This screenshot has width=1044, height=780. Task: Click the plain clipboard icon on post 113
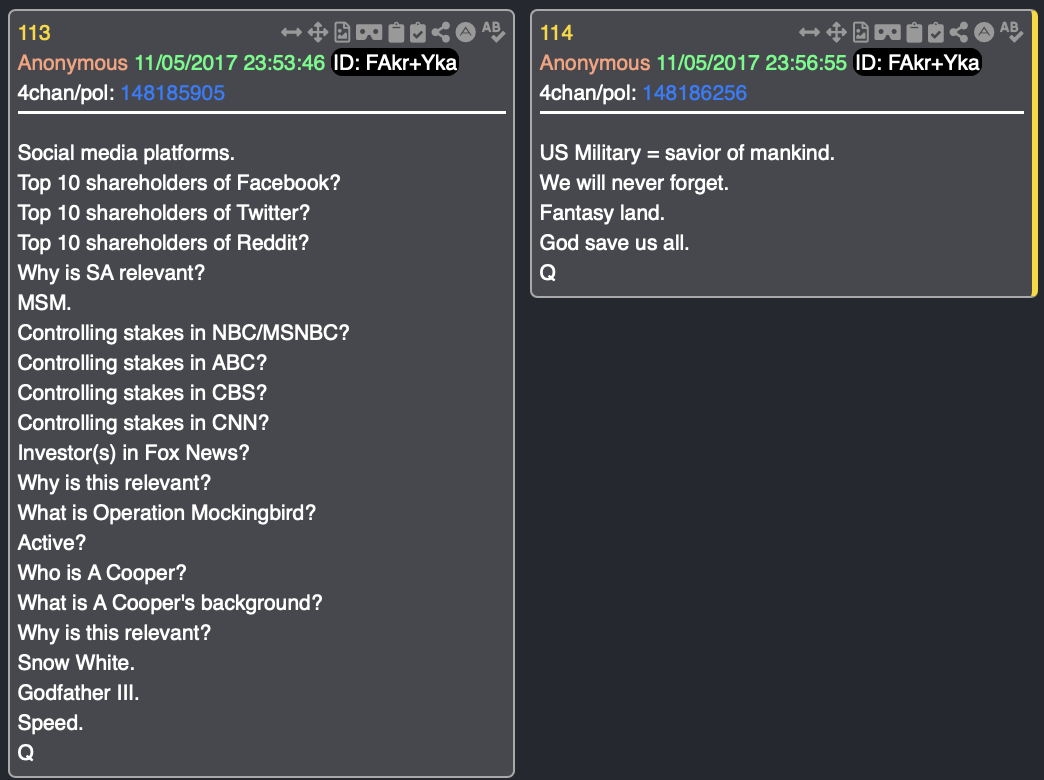point(394,32)
